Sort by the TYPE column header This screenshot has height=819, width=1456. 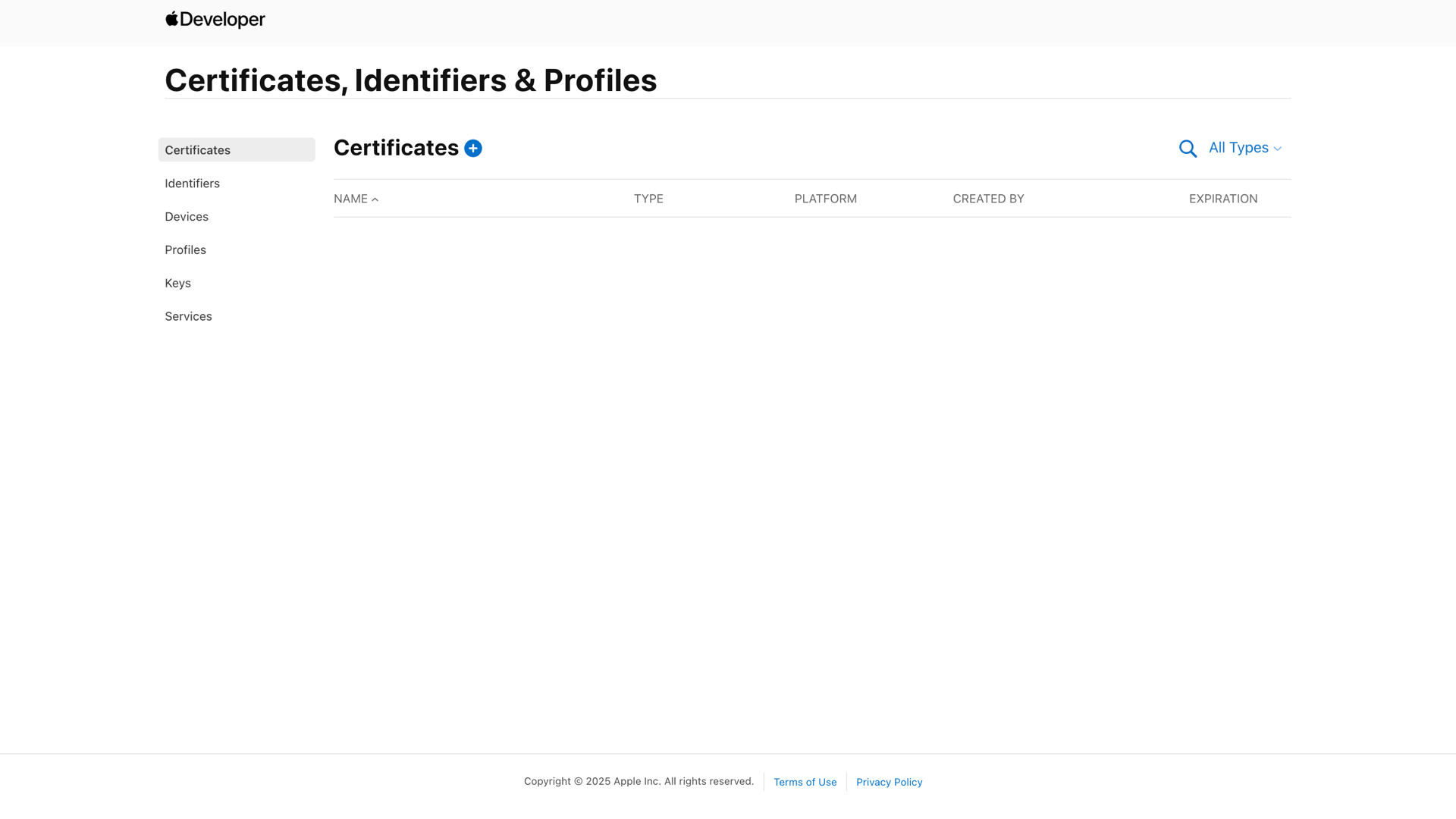[x=648, y=199]
